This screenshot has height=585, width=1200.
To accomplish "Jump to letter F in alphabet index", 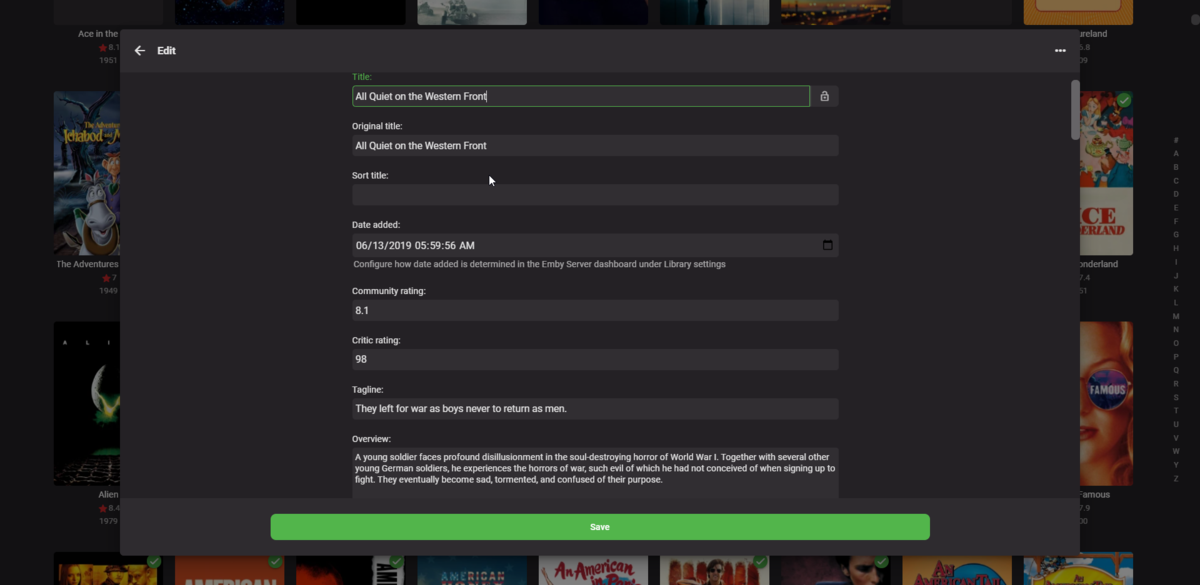I will pyautogui.click(x=1176, y=221).
